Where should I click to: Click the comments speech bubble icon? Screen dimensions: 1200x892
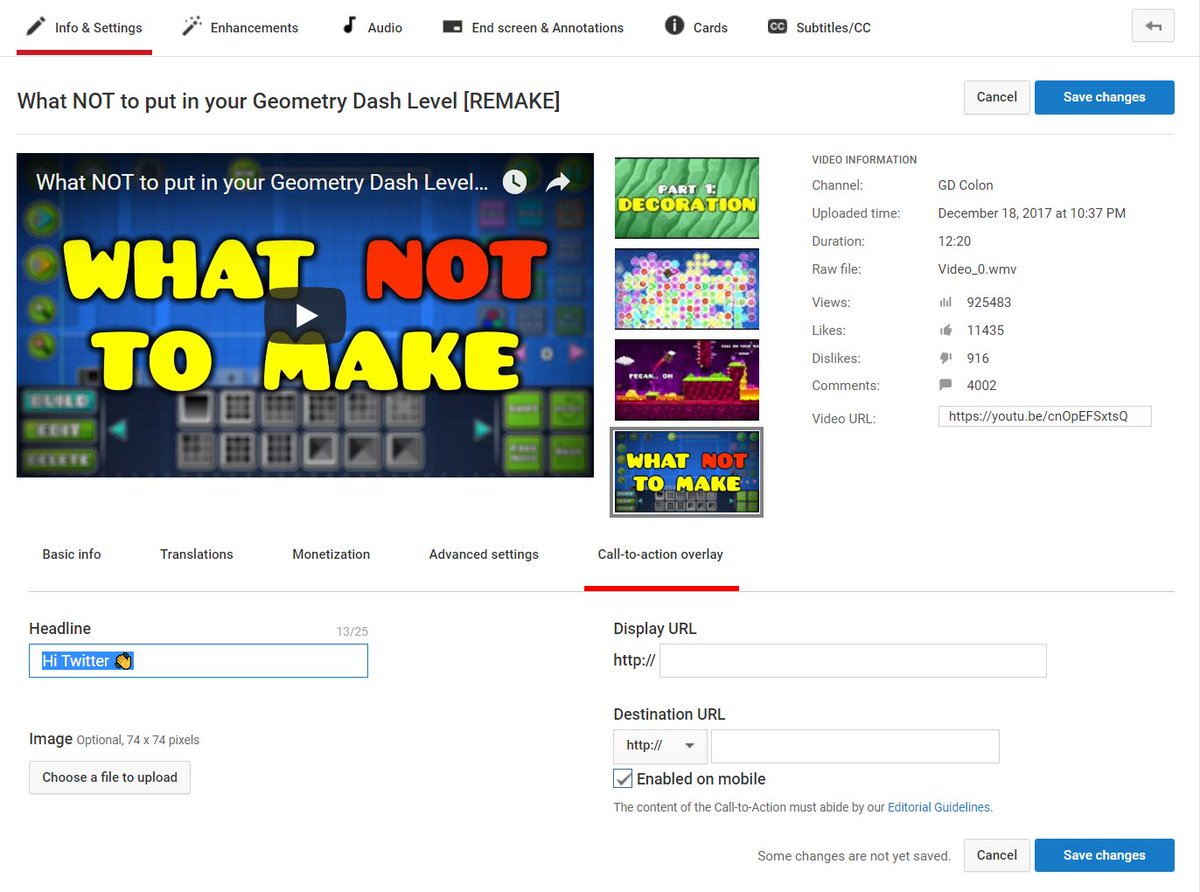(946, 385)
